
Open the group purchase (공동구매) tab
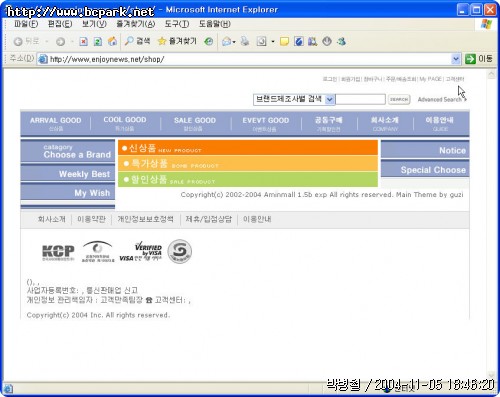pos(329,123)
